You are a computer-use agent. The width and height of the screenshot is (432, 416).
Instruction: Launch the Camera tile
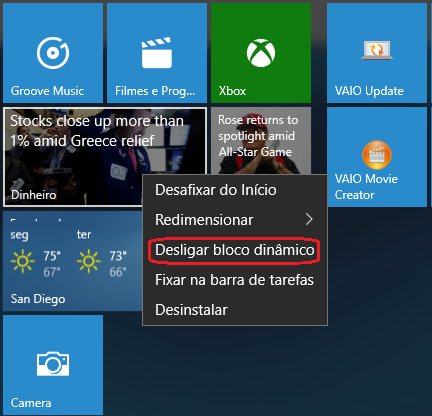point(53,365)
